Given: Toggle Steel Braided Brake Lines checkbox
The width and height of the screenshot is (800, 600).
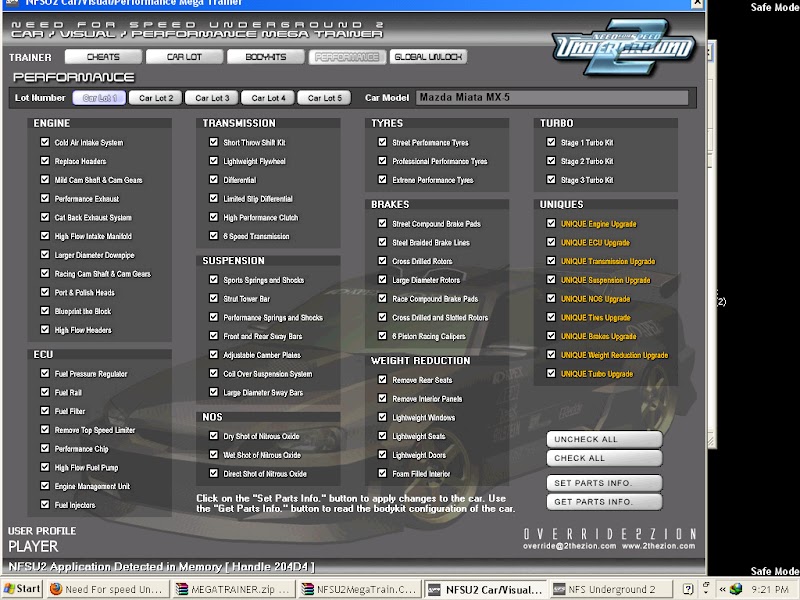Looking at the screenshot, I should click(x=382, y=242).
